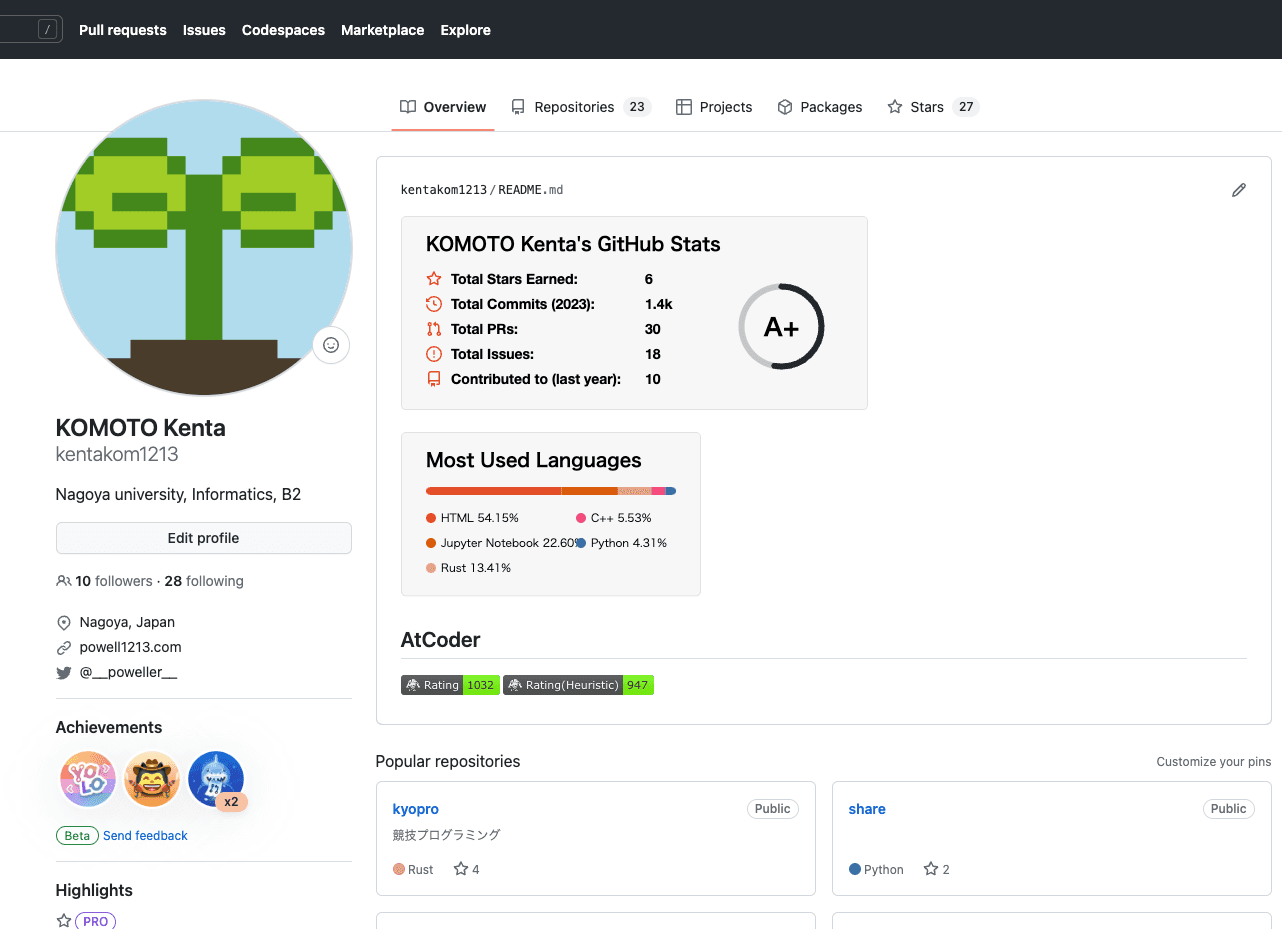The width and height of the screenshot is (1282, 929).
Task: Click the Send feedback link
Action: [145, 835]
